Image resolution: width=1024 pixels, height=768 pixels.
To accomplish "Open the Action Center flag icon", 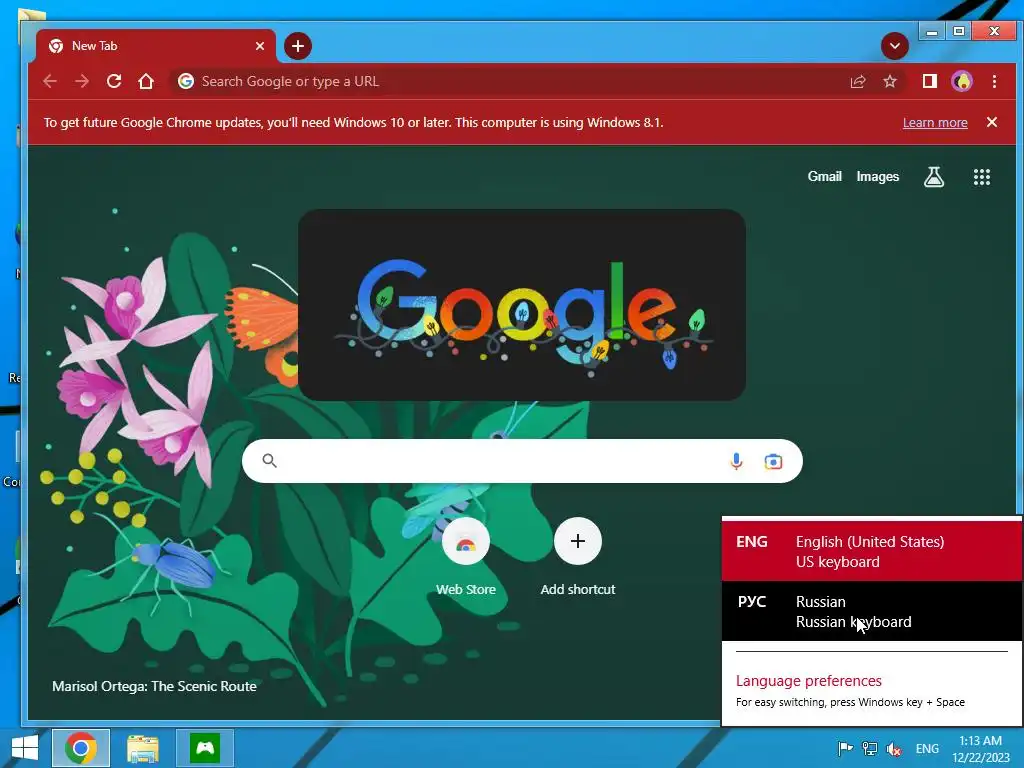I will [845, 748].
